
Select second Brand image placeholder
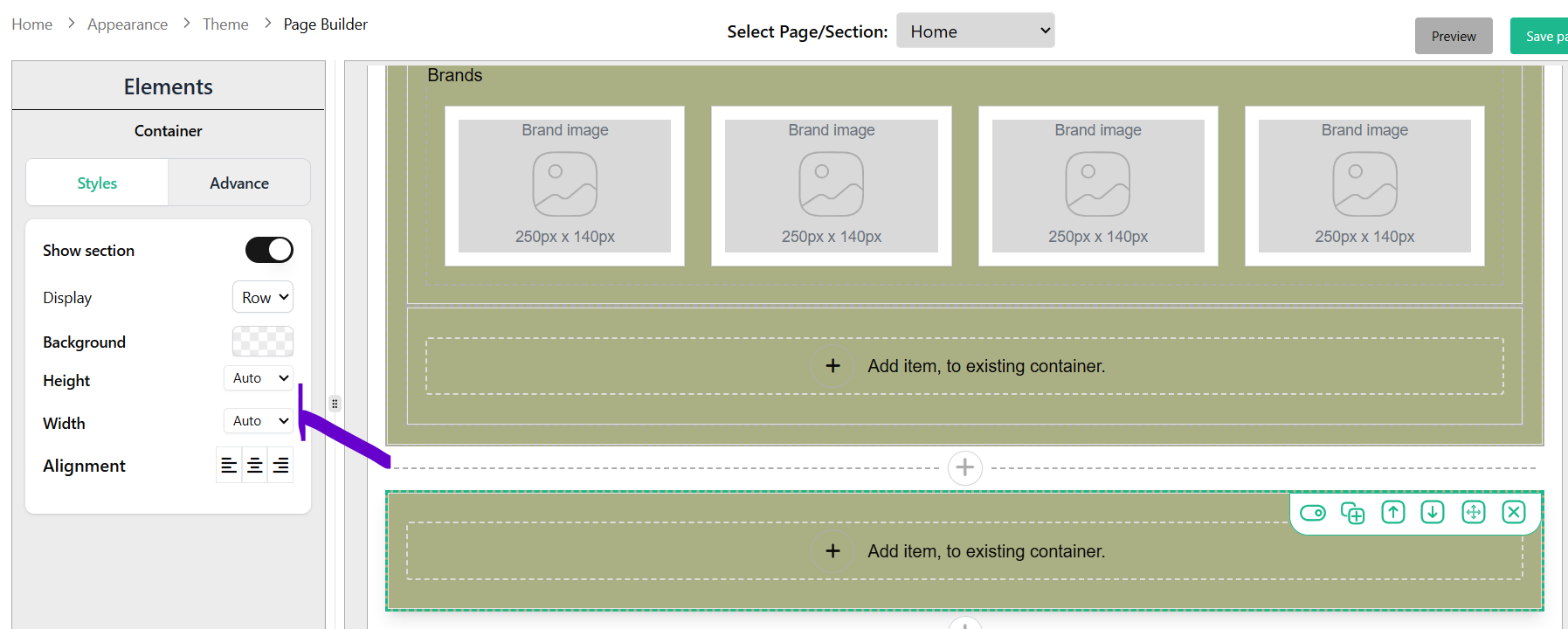tap(831, 185)
